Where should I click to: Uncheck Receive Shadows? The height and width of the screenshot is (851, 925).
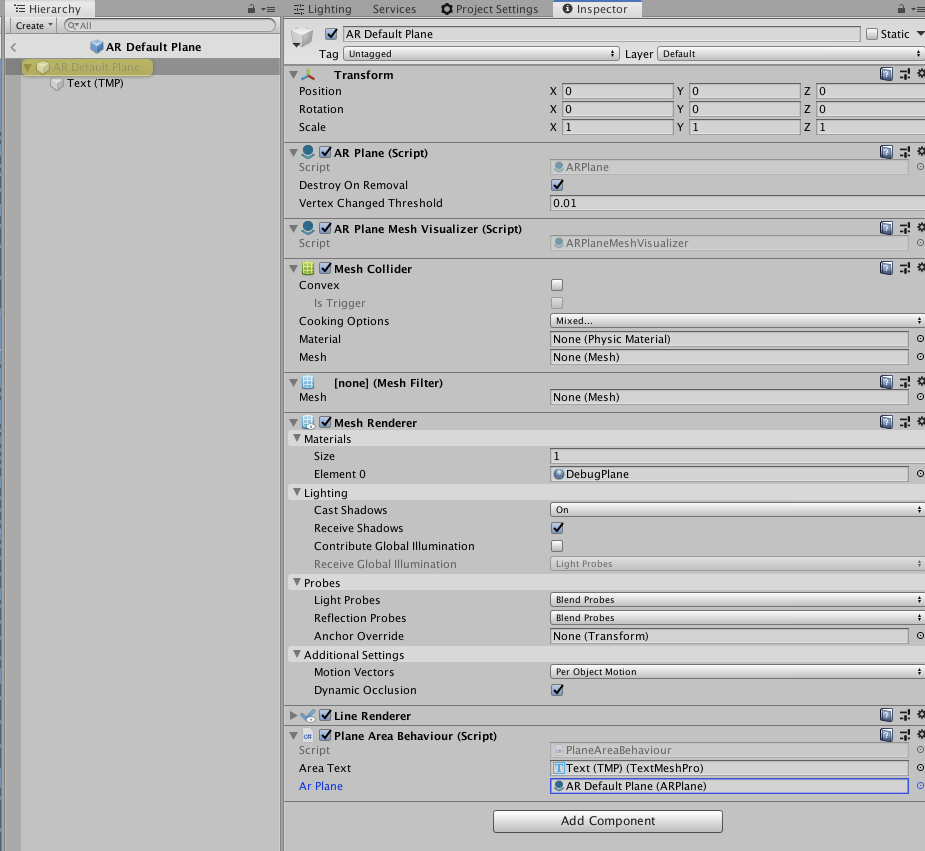click(x=557, y=528)
